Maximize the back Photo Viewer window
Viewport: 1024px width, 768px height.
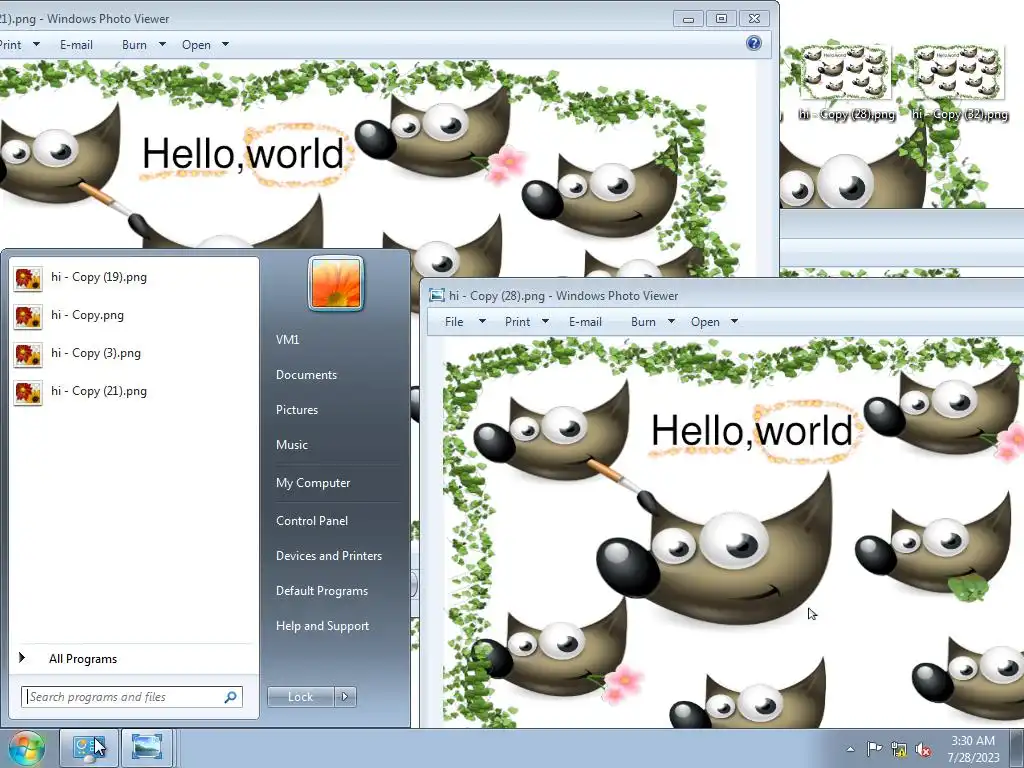pyautogui.click(x=721, y=18)
